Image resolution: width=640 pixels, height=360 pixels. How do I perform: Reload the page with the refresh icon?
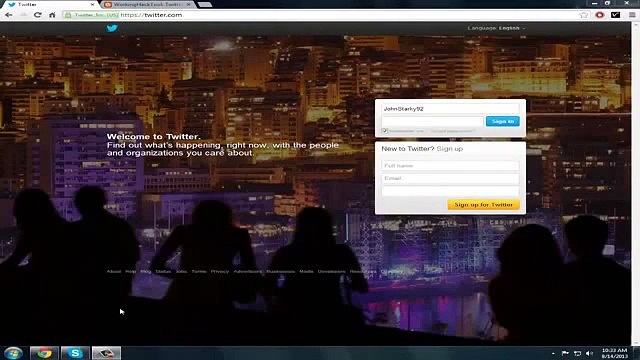(x=38, y=15)
